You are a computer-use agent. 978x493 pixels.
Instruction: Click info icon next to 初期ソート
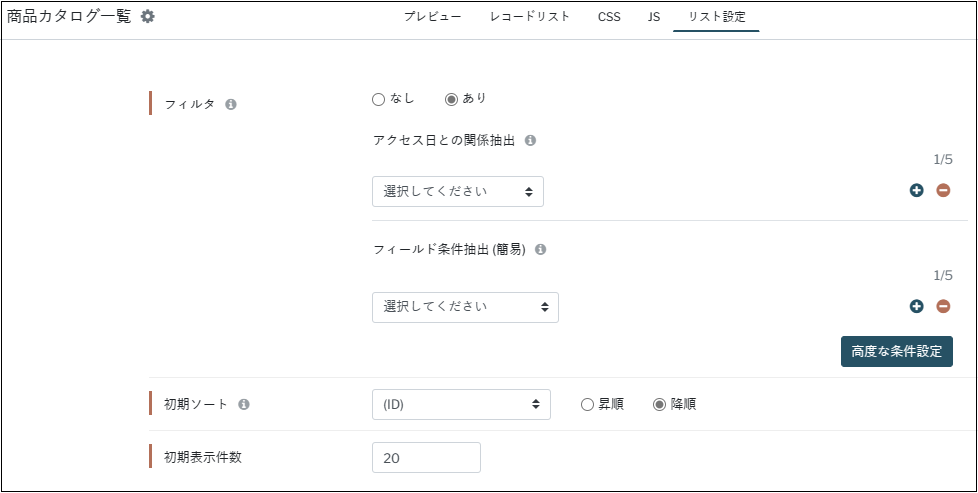[x=244, y=404]
